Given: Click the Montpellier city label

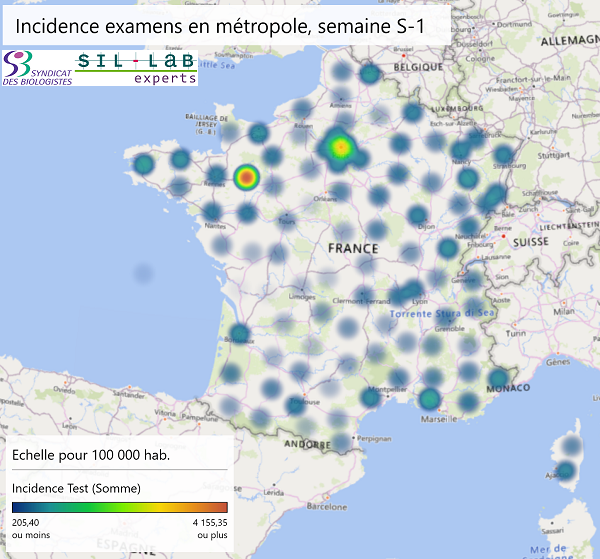Looking at the screenshot, I should pos(385,387).
